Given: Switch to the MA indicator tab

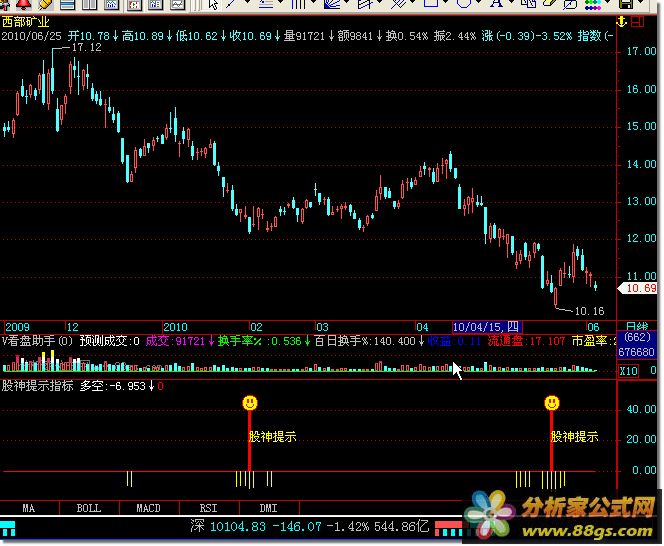Looking at the screenshot, I should click(29, 508).
